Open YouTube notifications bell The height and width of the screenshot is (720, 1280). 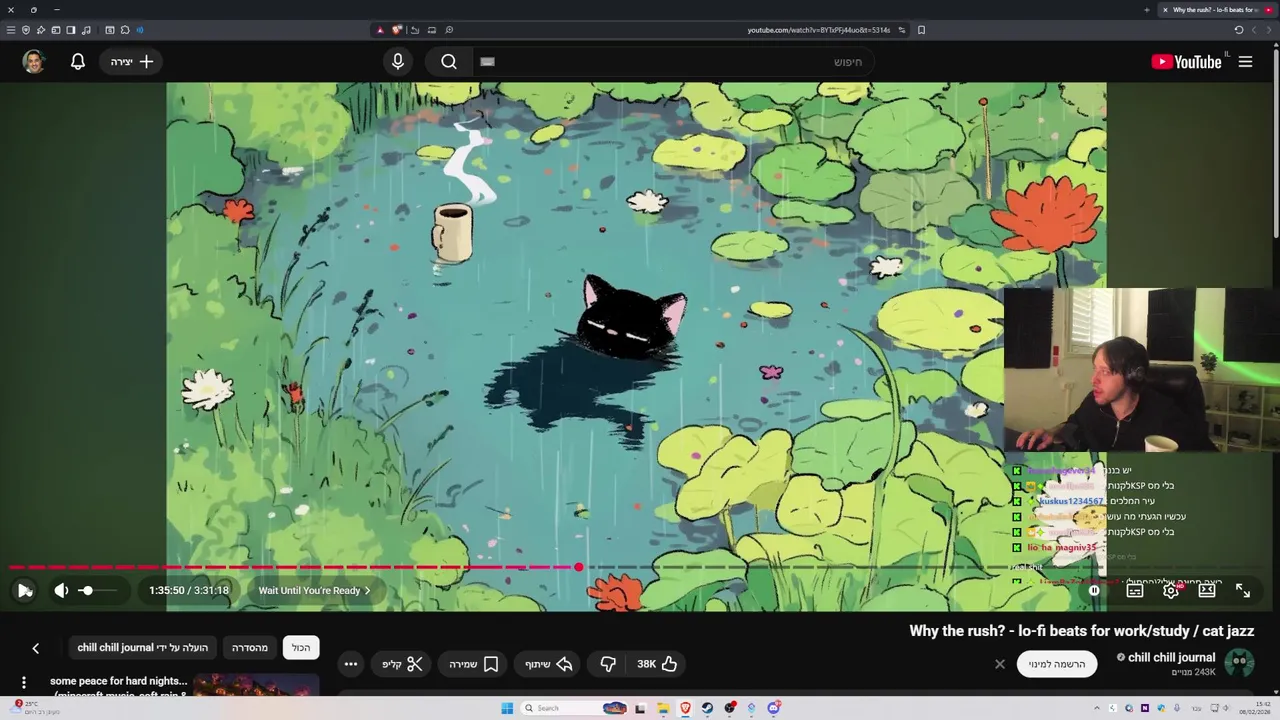pyautogui.click(x=78, y=62)
